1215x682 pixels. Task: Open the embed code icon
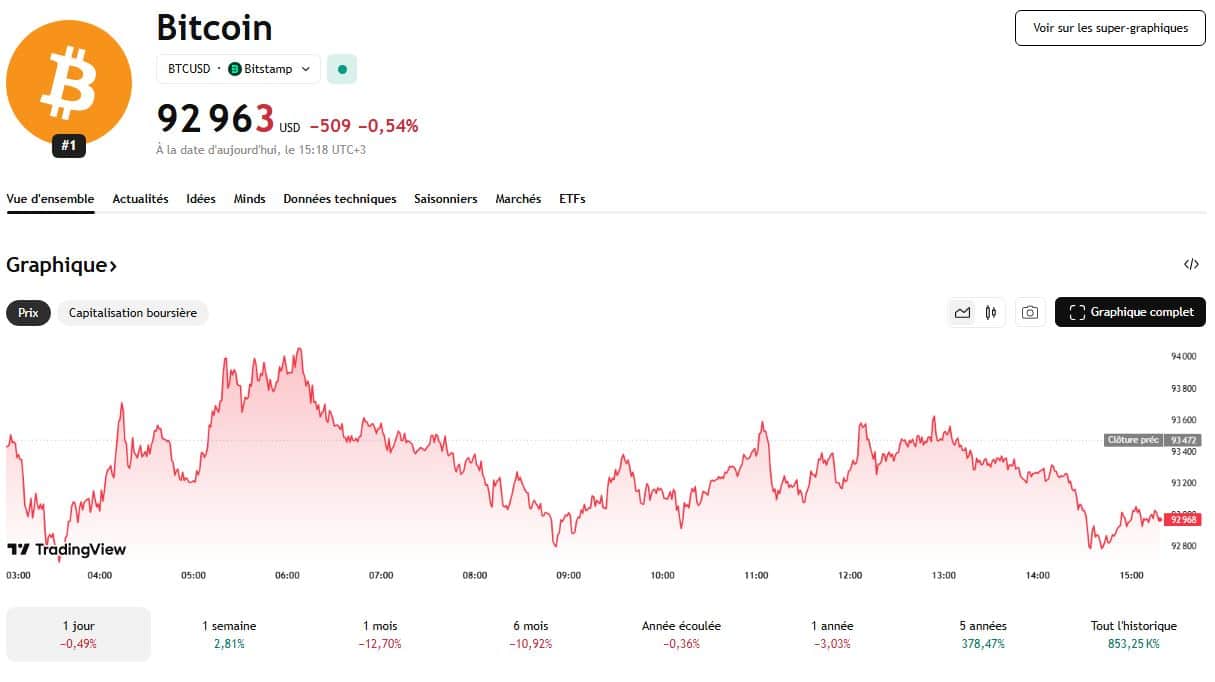coord(1191,265)
